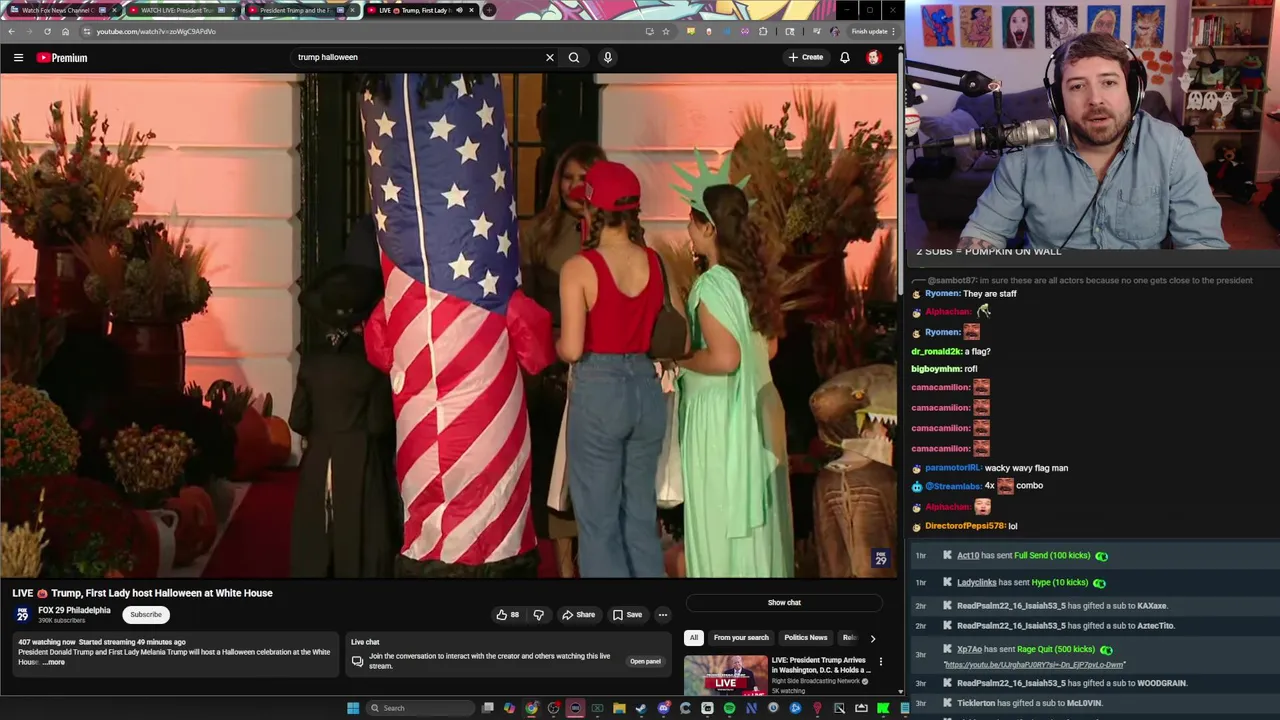
Task: Click the FOX 29 Philadelphia channel name
Action: pos(74,610)
